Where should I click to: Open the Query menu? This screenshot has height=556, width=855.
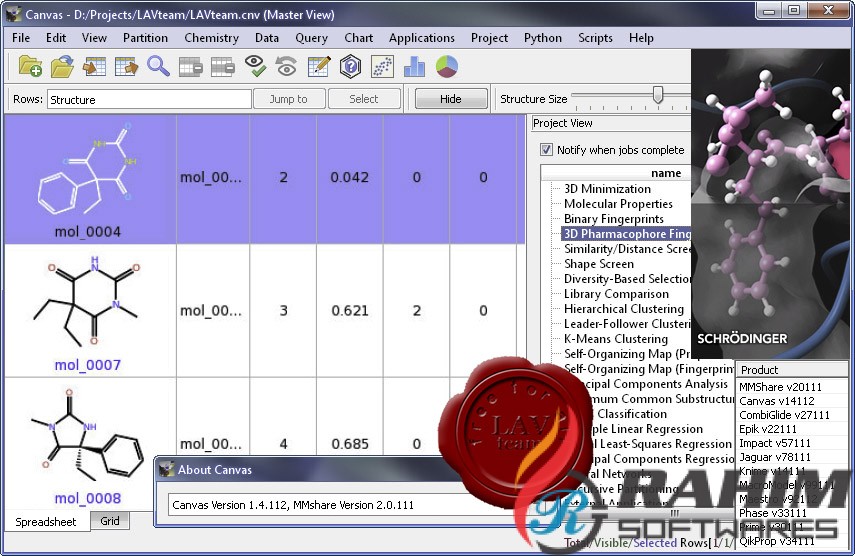(x=311, y=38)
